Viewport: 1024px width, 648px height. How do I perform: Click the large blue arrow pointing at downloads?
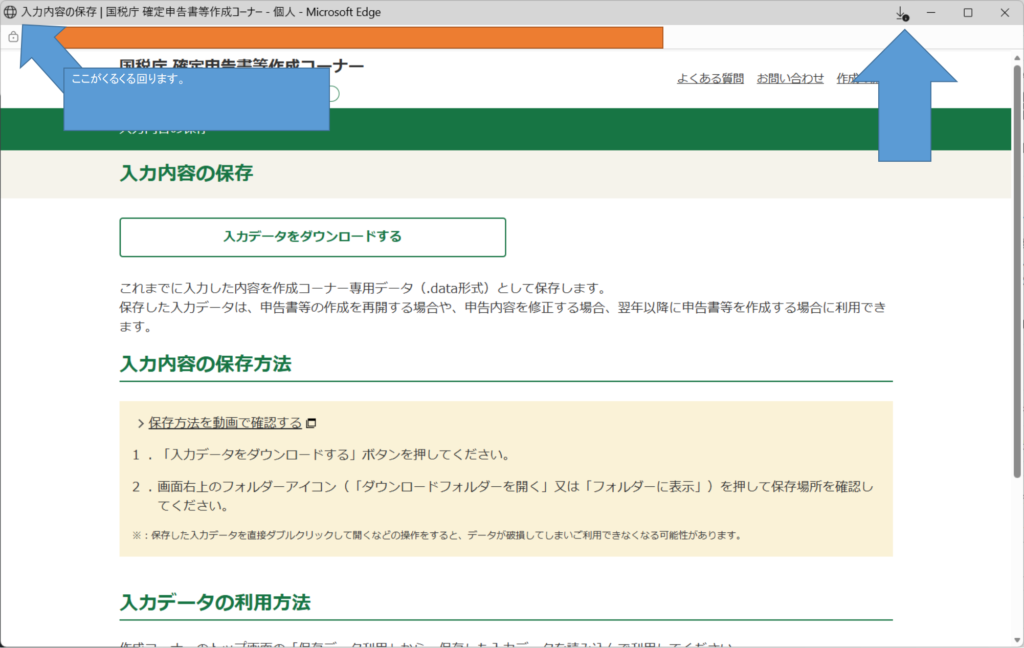pos(905,98)
